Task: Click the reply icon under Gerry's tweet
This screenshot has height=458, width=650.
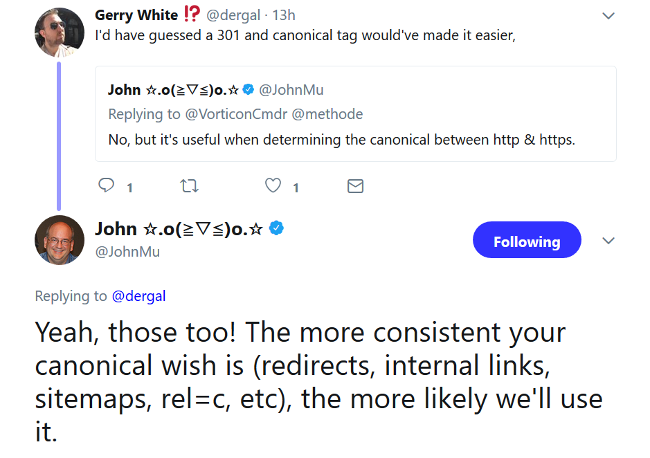Action: click(107, 185)
